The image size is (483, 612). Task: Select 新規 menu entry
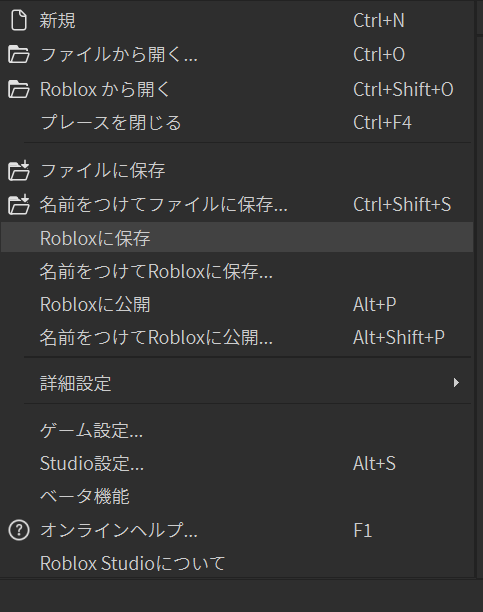tap(237, 20)
